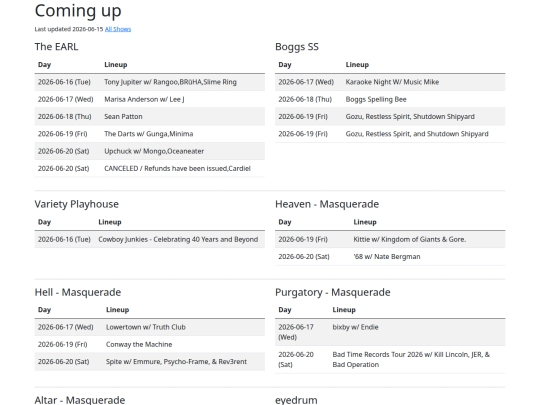The height and width of the screenshot is (405, 540).
Task: Select the bixby w/ Endie row
Action: pos(390,332)
